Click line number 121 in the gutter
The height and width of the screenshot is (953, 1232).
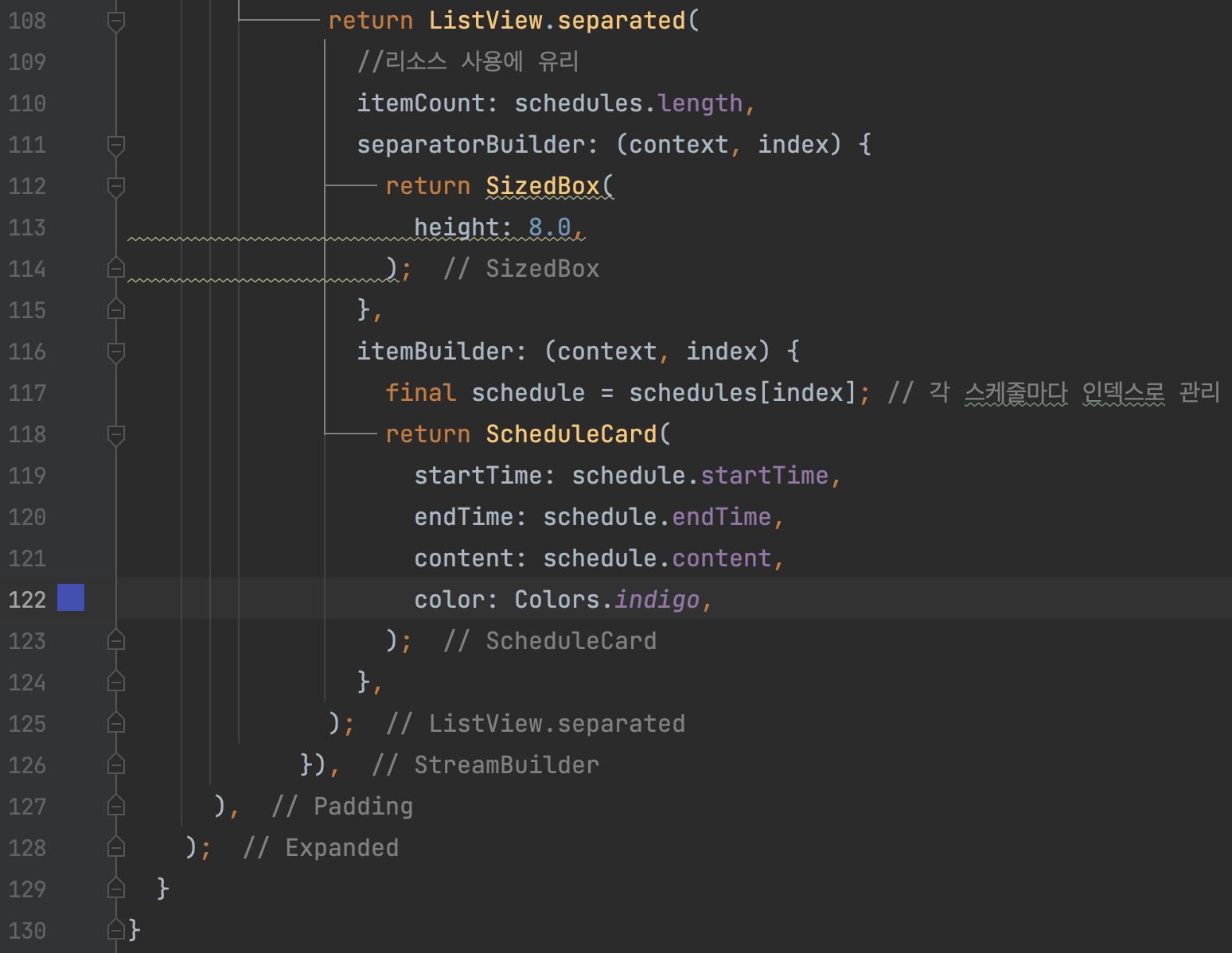point(27,558)
